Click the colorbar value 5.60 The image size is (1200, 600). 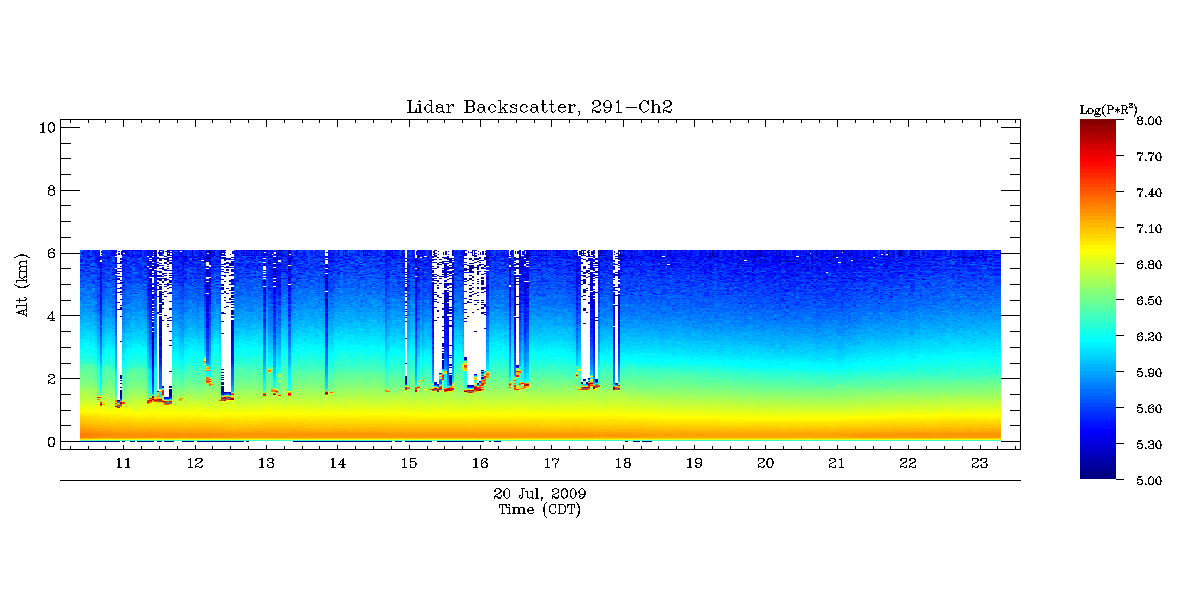(1148, 409)
